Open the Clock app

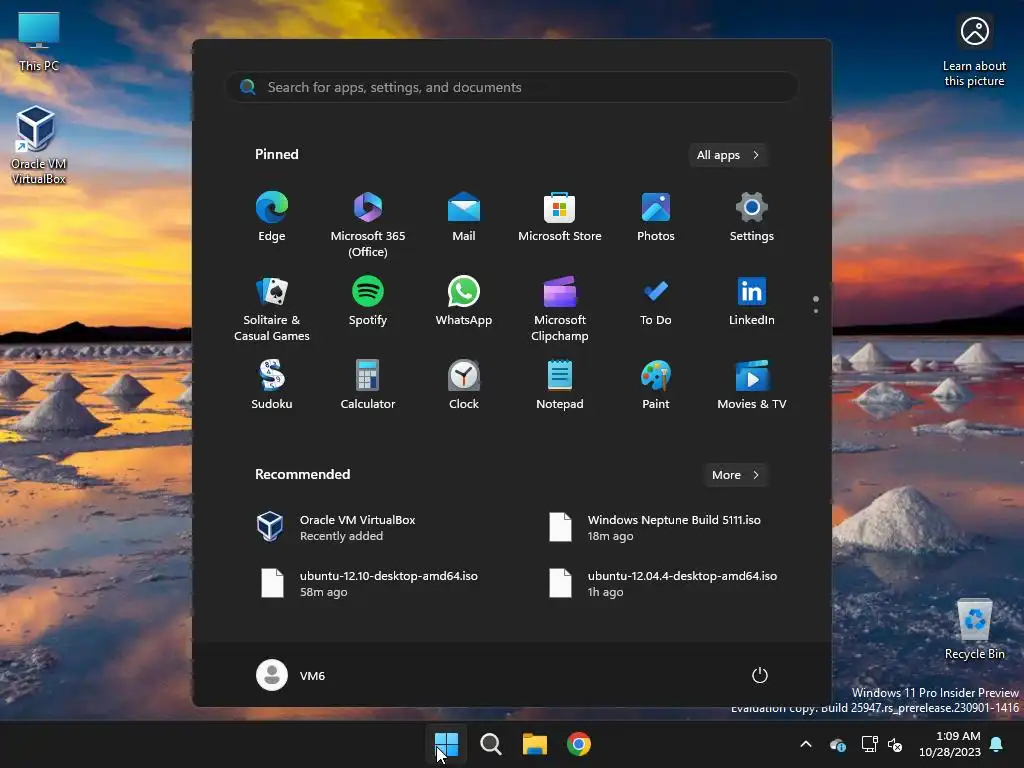coord(464,385)
